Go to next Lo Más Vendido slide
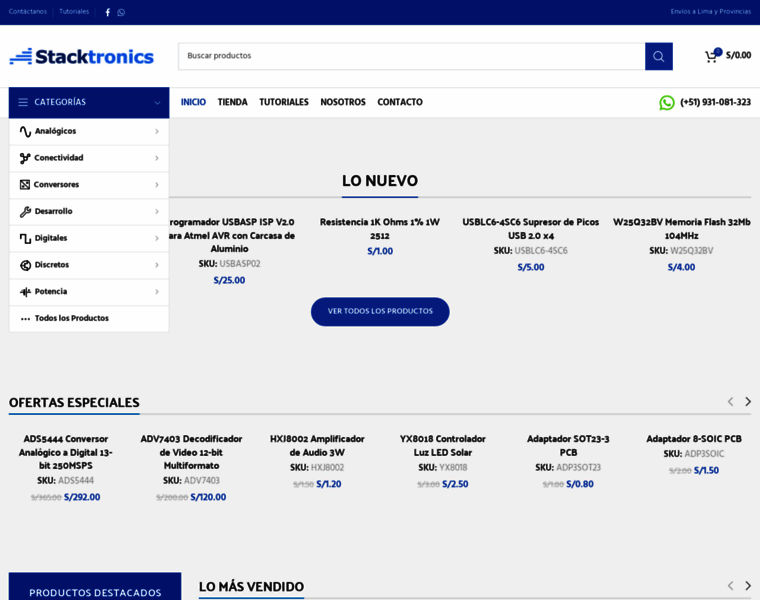Screen dimensions: 760x600 (748, 585)
